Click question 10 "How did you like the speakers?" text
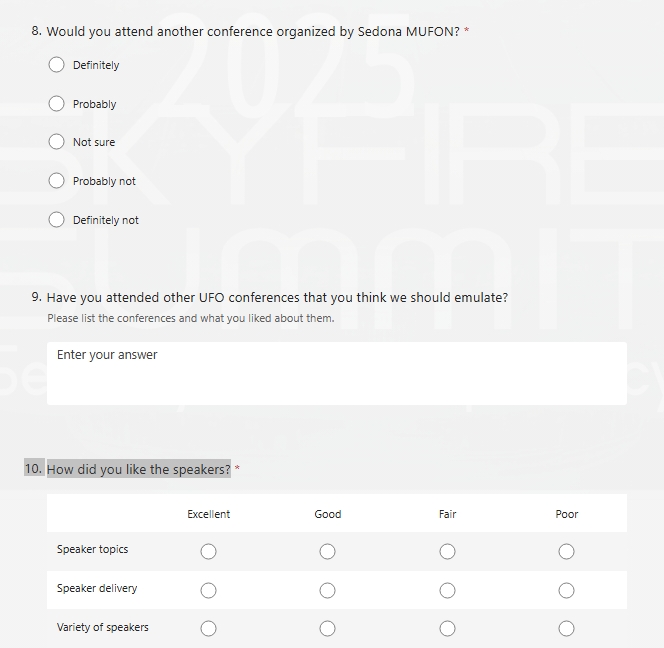The image size is (664, 648). [138, 469]
